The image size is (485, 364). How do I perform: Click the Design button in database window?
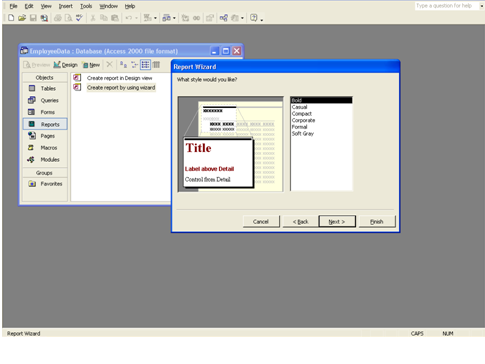click(x=65, y=65)
